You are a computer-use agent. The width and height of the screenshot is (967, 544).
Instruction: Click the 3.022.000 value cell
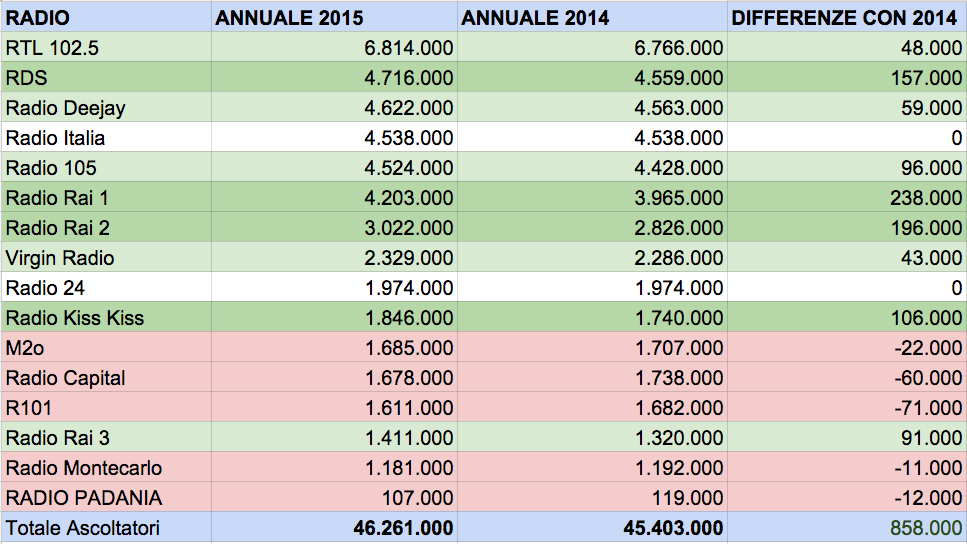(x=334, y=228)
